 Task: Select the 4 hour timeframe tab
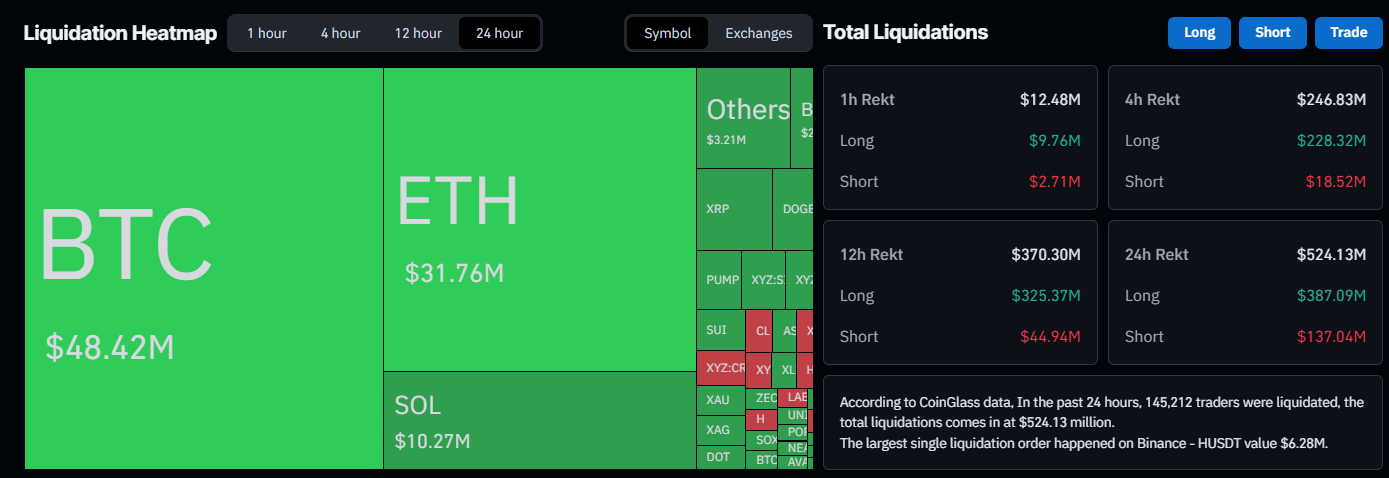coord(340,33)
